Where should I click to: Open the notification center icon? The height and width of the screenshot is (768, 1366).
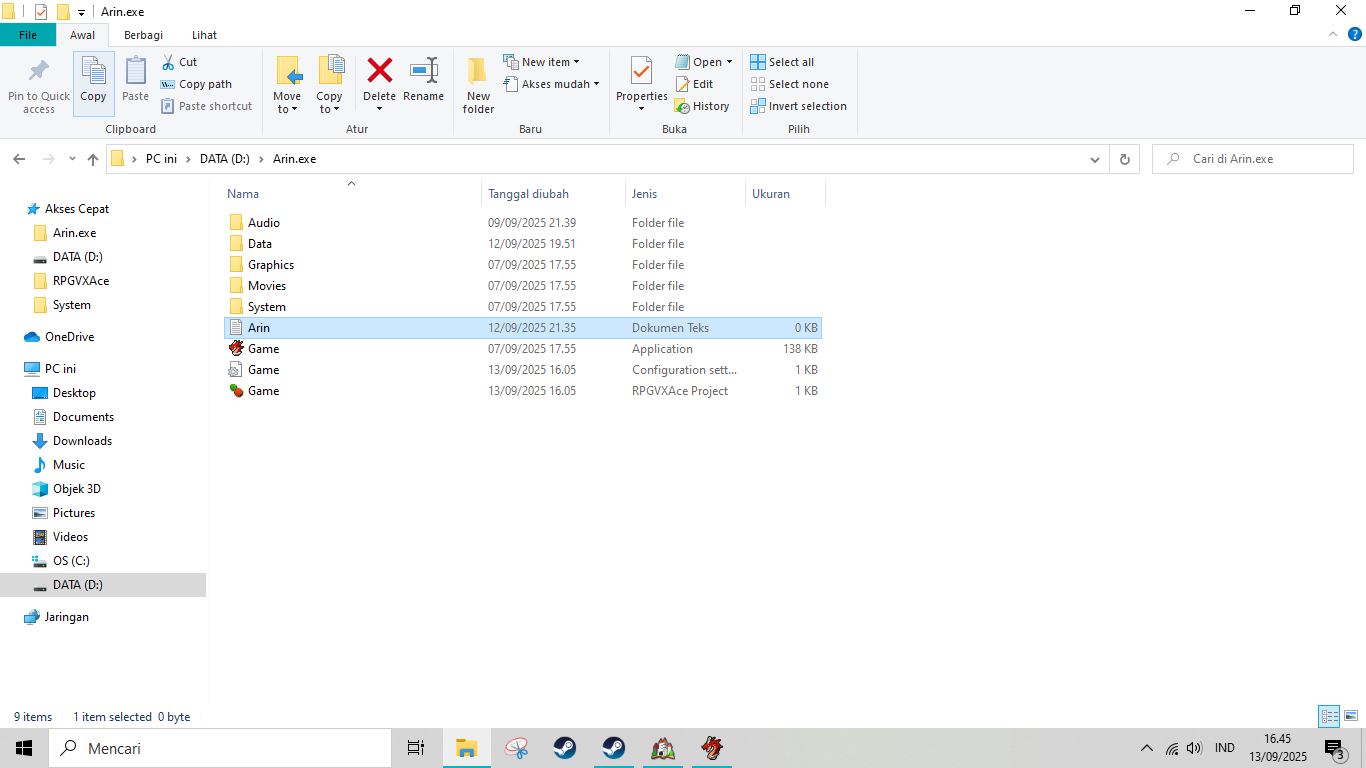point(1334,748)
